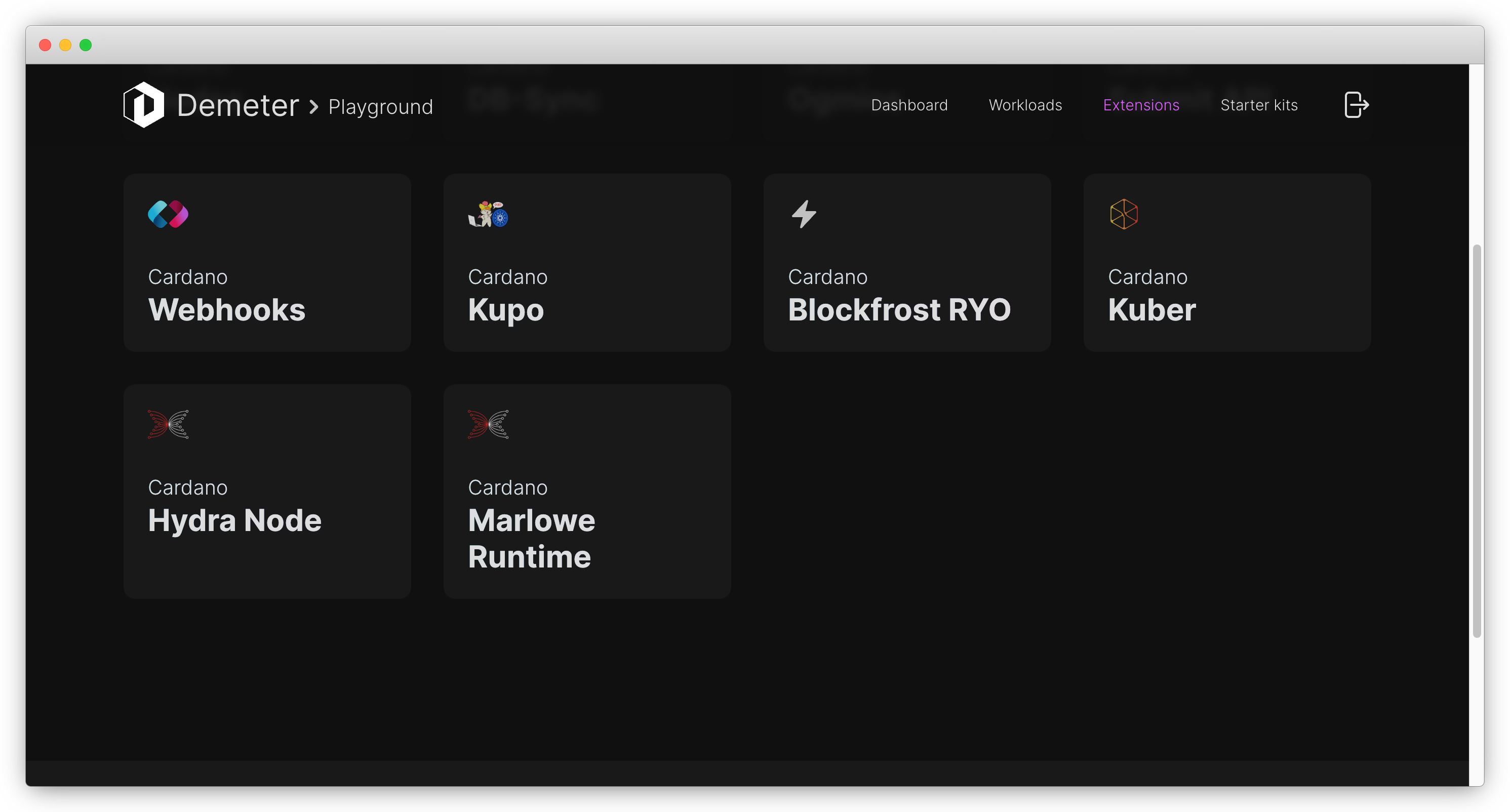
Task: Open the Dashboard nav item
Action: click(x=909, y=105)
